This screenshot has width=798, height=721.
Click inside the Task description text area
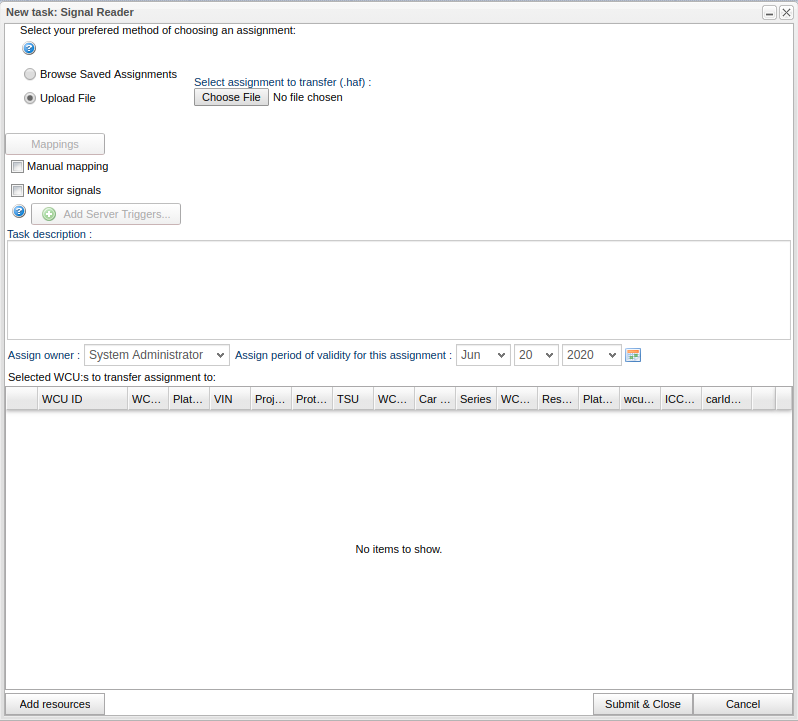click(398, 290)
